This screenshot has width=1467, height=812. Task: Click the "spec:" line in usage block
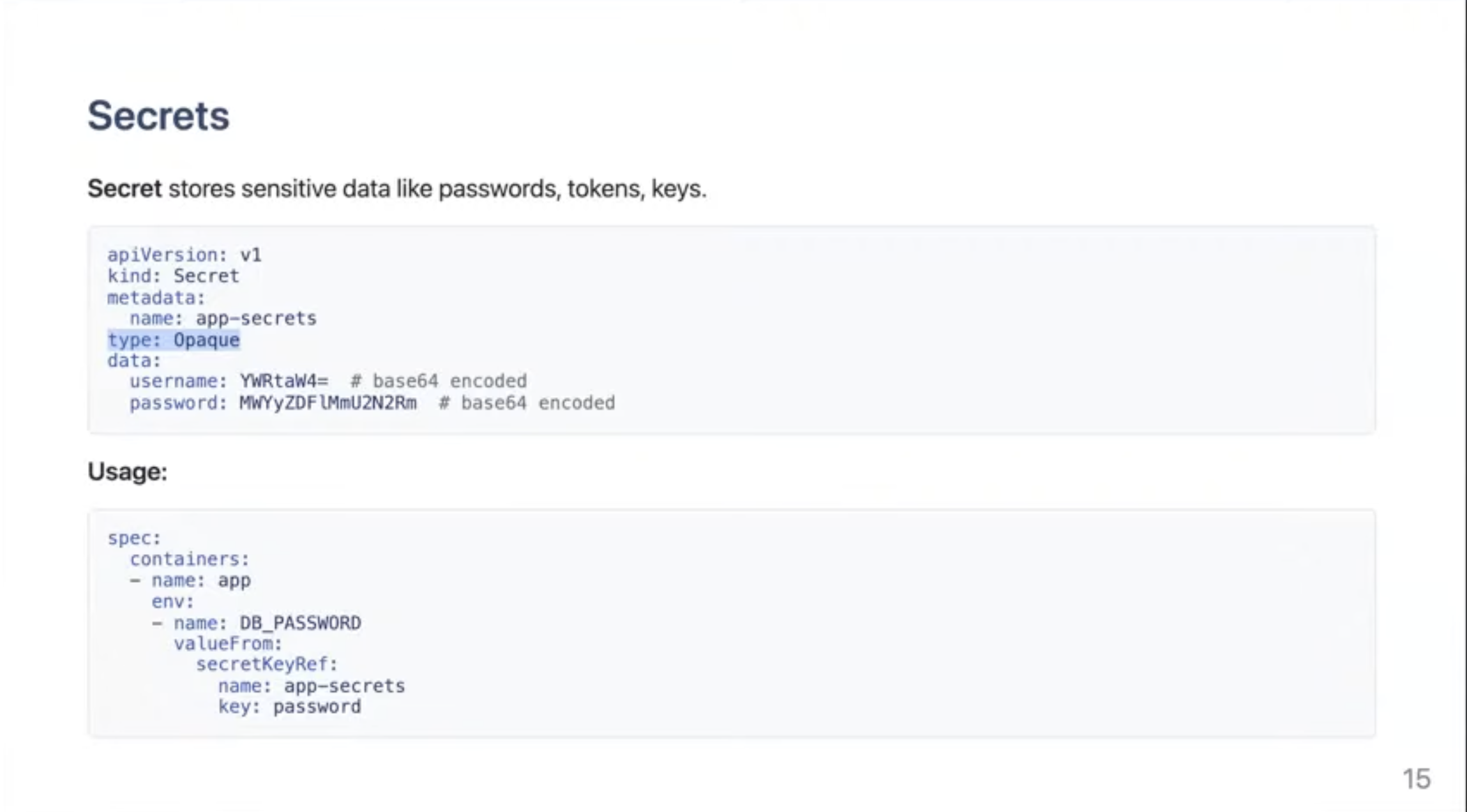pos(134,539)
